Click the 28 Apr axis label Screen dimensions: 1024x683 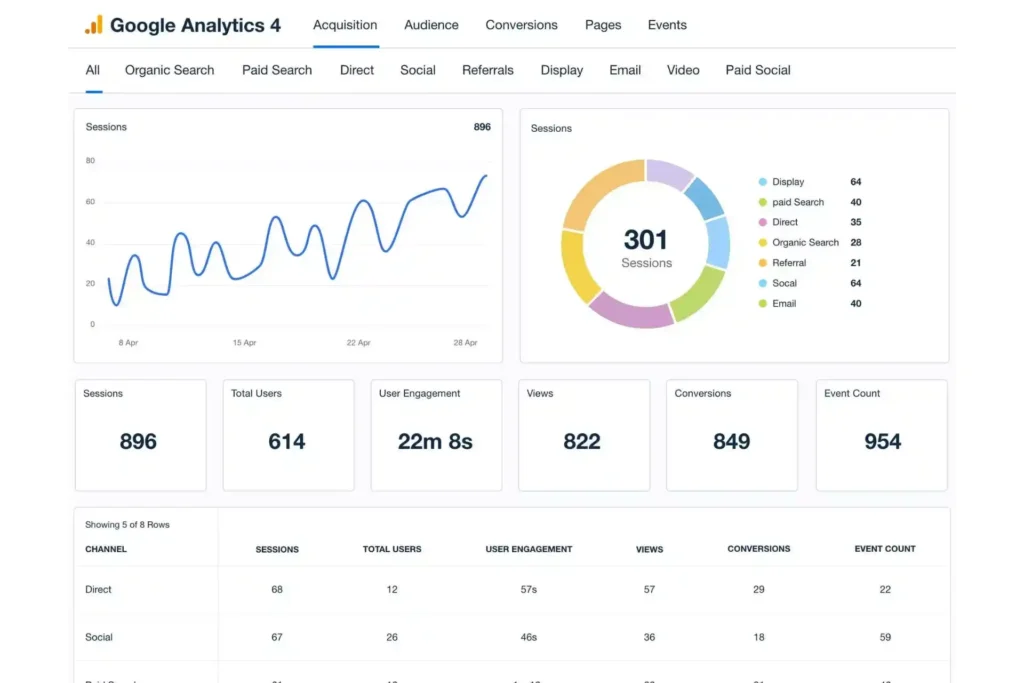[466, 342]
